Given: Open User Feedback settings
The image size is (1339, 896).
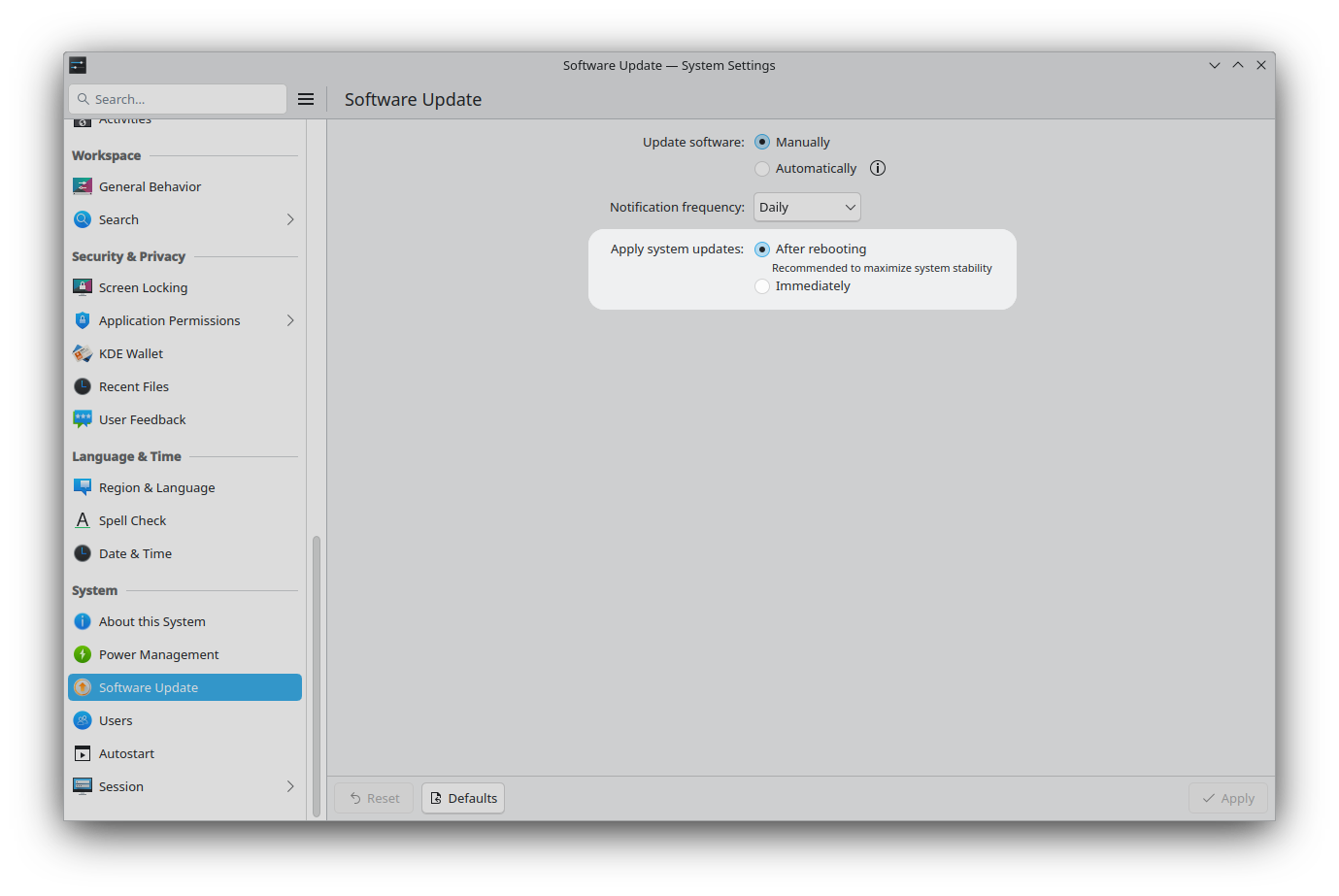Looking at the screenshot, I should [x=184, y=419].
